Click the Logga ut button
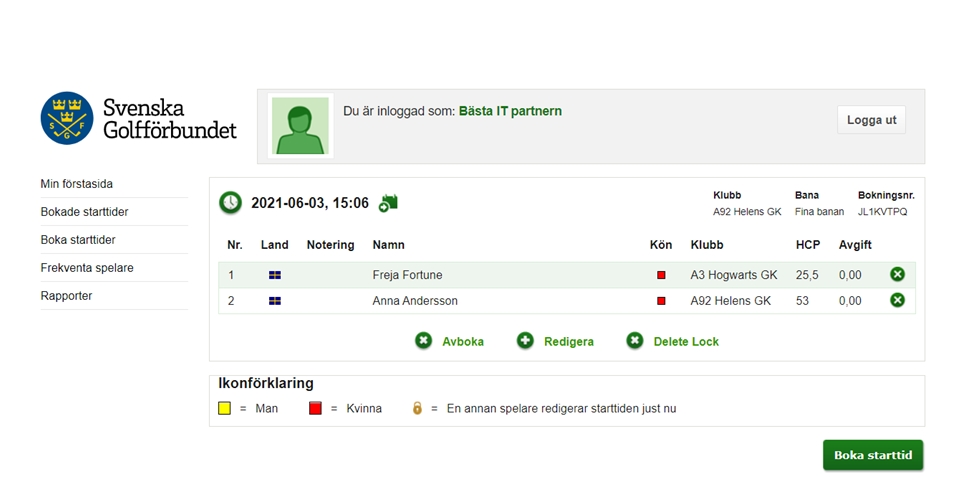 [871, 120]
